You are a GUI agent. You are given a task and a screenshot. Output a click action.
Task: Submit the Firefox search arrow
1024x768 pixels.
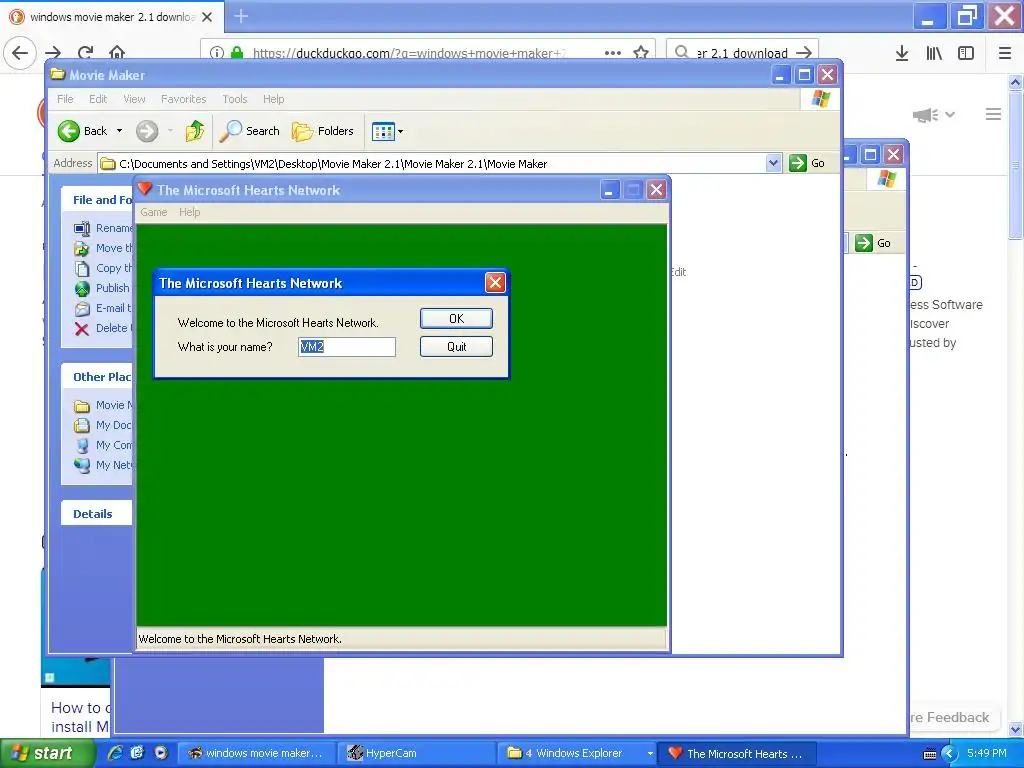805,52
